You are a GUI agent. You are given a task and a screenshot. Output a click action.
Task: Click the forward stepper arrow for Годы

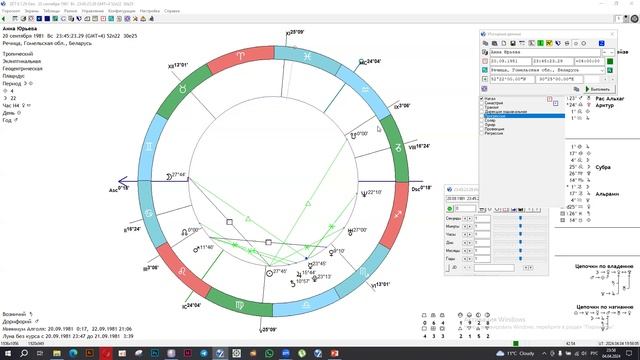point(469,259)
